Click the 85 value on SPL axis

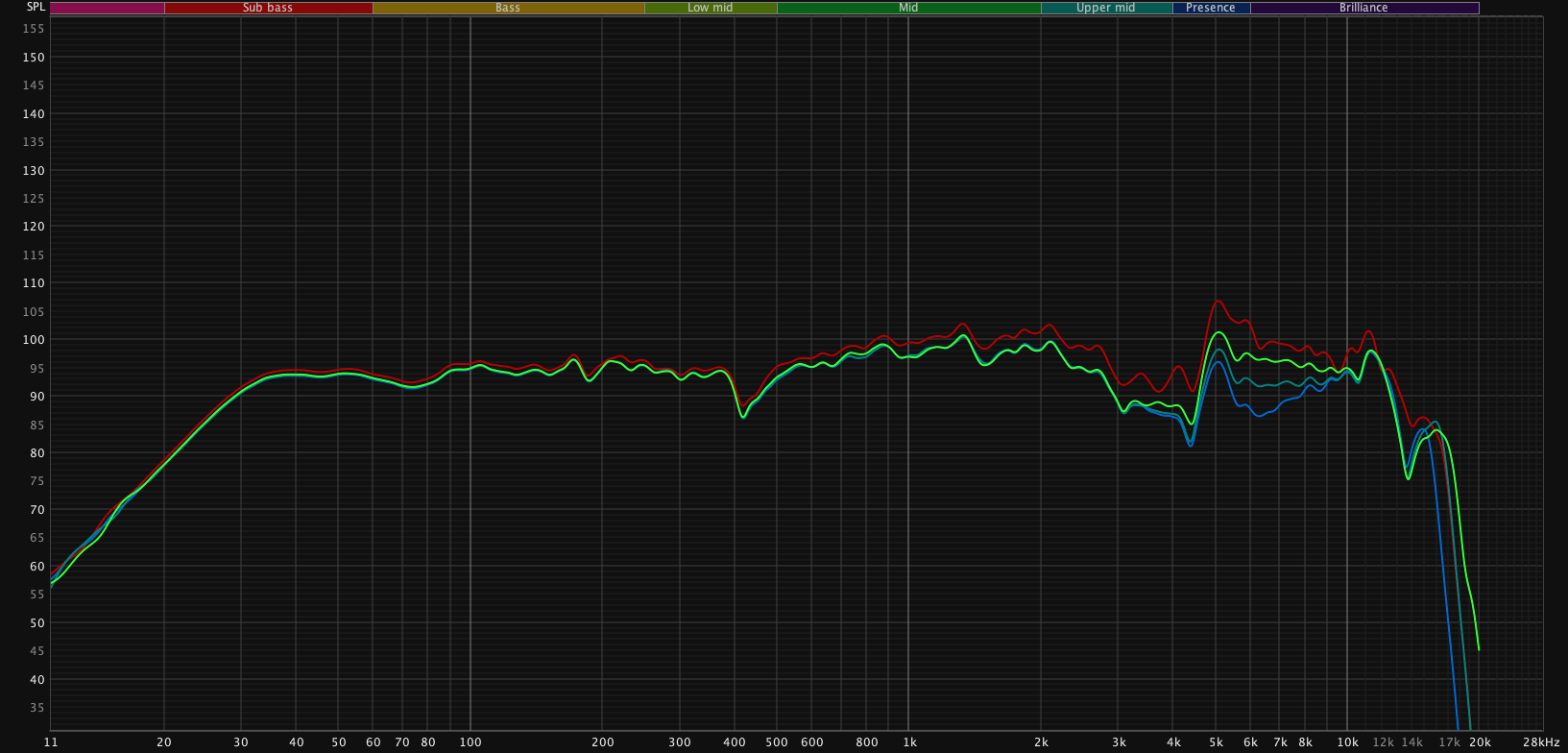pyautogui.click(x=36, y=425)
